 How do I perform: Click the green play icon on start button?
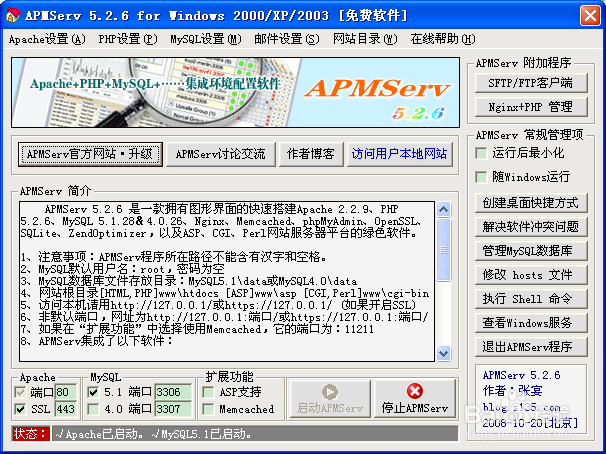[330, 392]
